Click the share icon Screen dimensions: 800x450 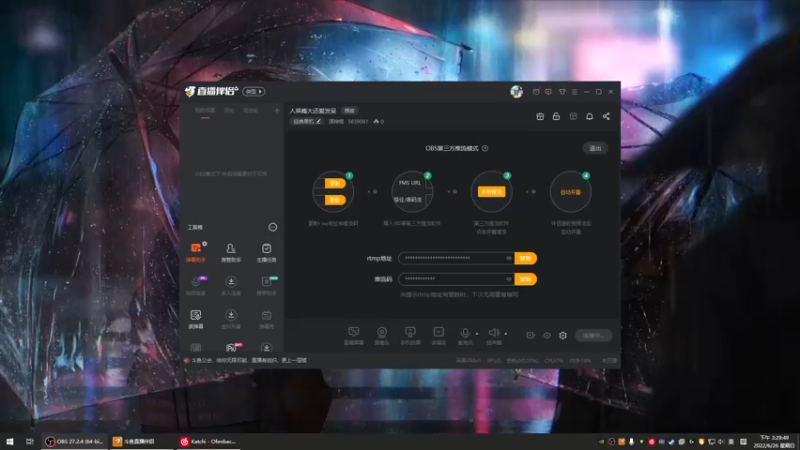click(x=606, y=116)
